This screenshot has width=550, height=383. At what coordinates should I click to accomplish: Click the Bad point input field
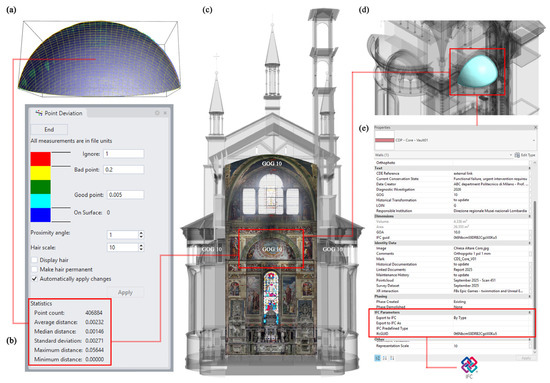[124, 169]
